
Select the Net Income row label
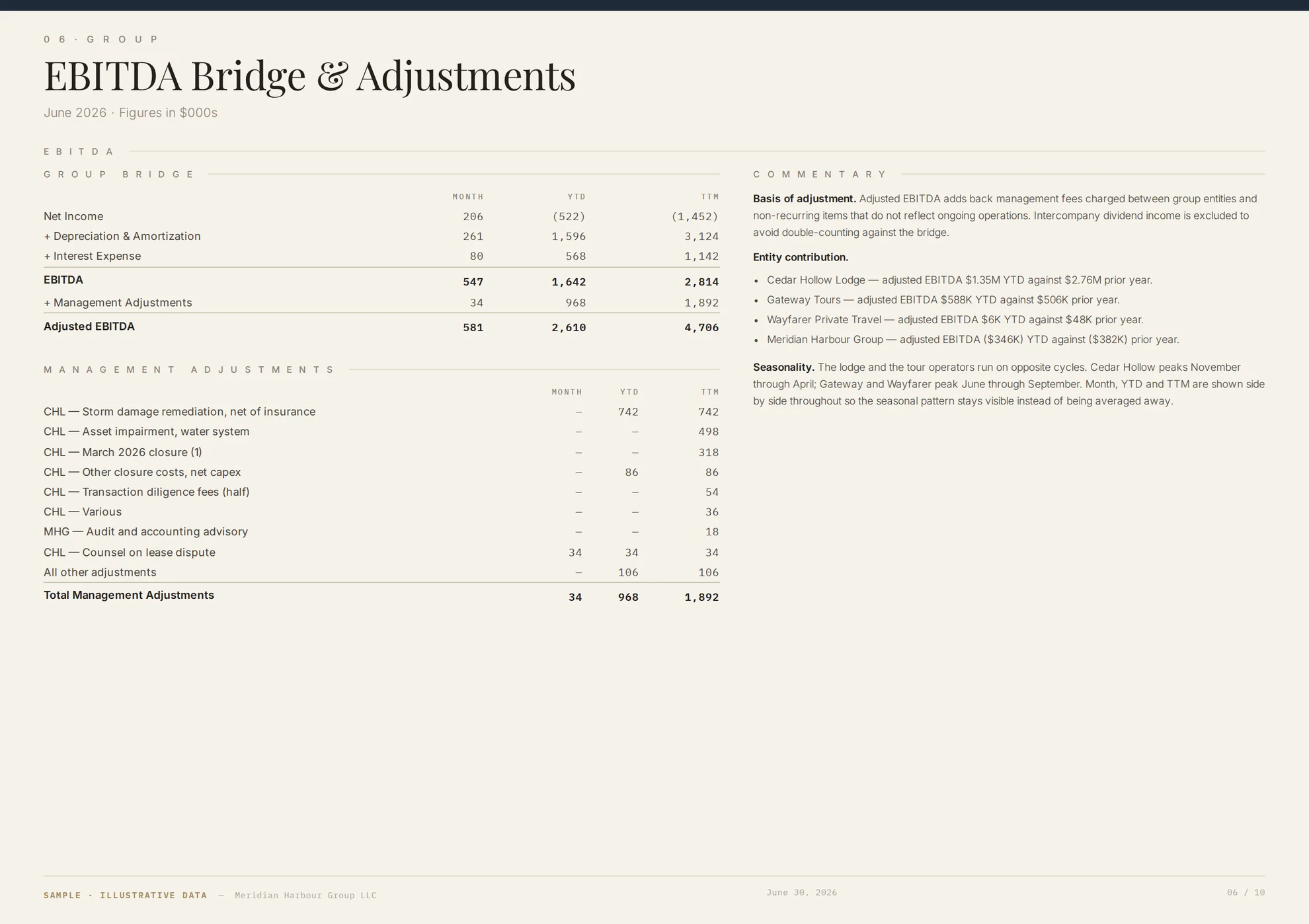click(73, 216)
